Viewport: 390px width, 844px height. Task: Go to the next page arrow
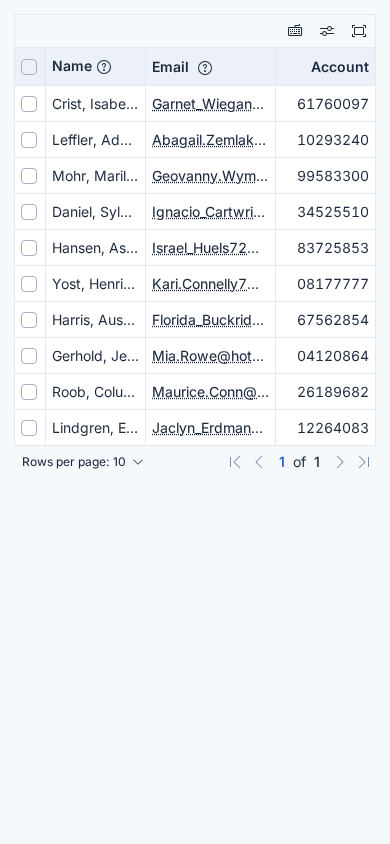click(x=339, y=462)
